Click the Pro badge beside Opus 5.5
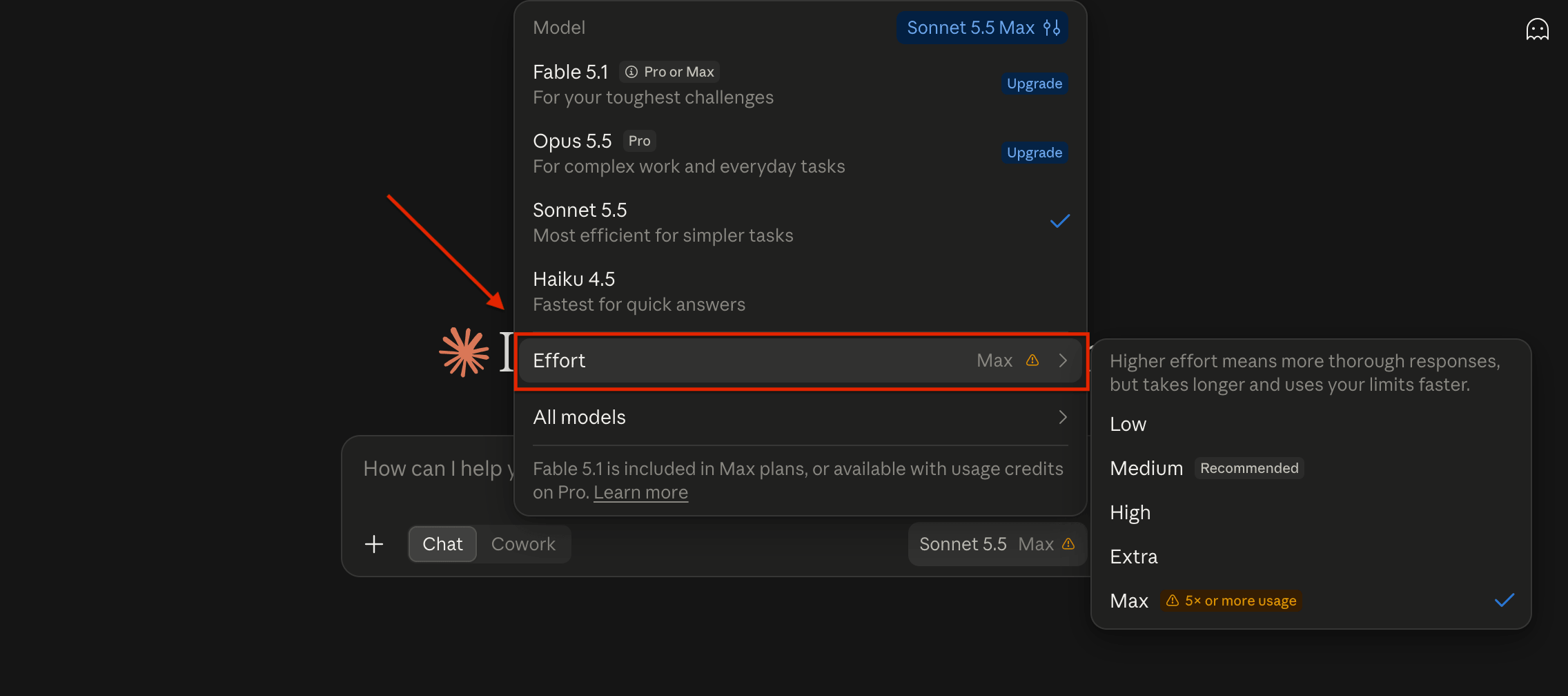Screen dimensions: 1568x696 point(639,141)
